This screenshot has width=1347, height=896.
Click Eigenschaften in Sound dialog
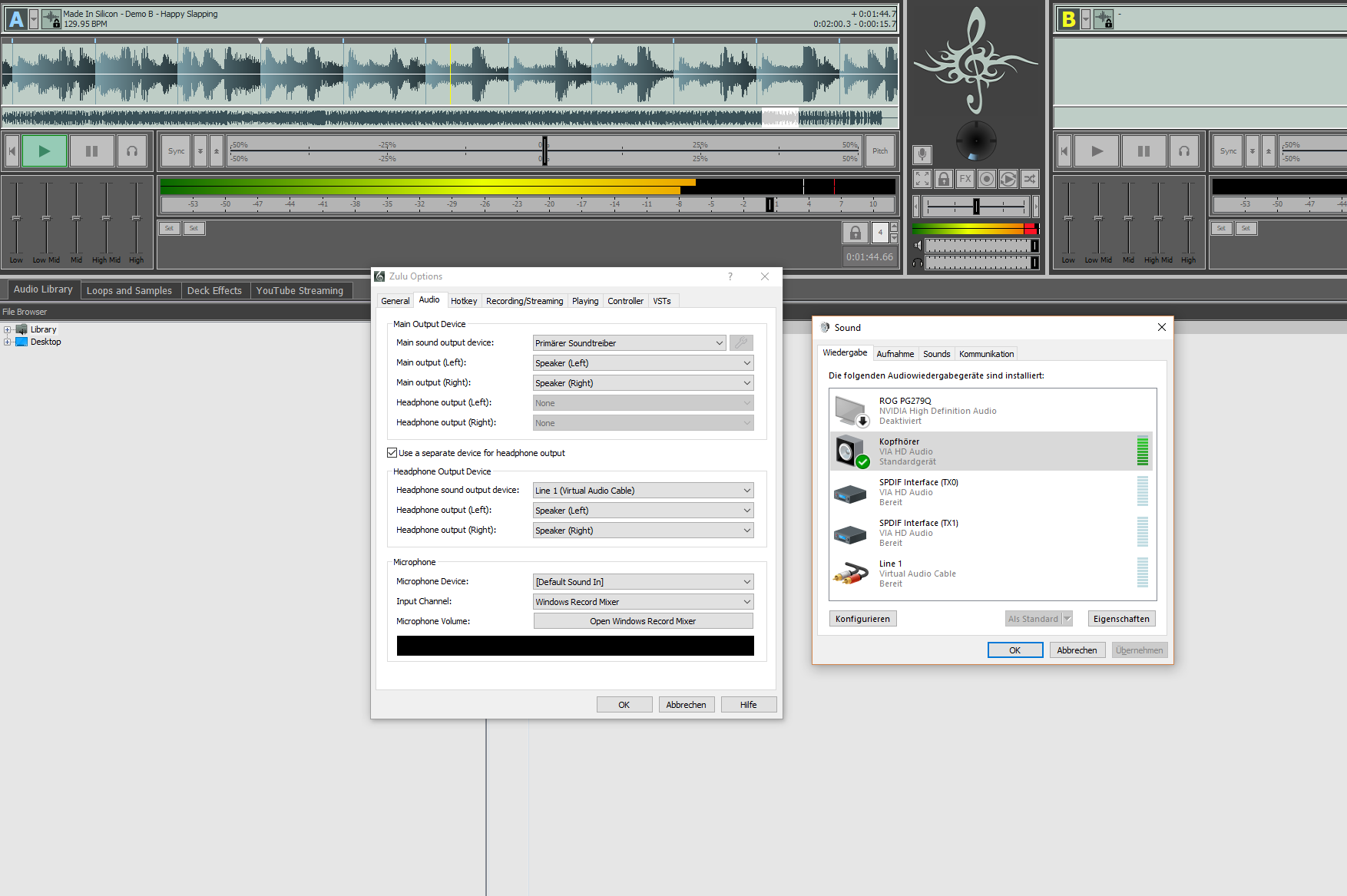pyautogui.click(x=1121, y=619)
